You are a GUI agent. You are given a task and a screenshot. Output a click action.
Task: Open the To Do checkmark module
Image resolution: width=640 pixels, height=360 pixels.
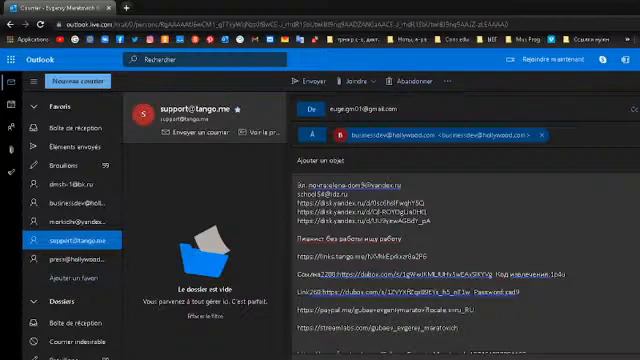pyautogui.click(x=11, y=172)
